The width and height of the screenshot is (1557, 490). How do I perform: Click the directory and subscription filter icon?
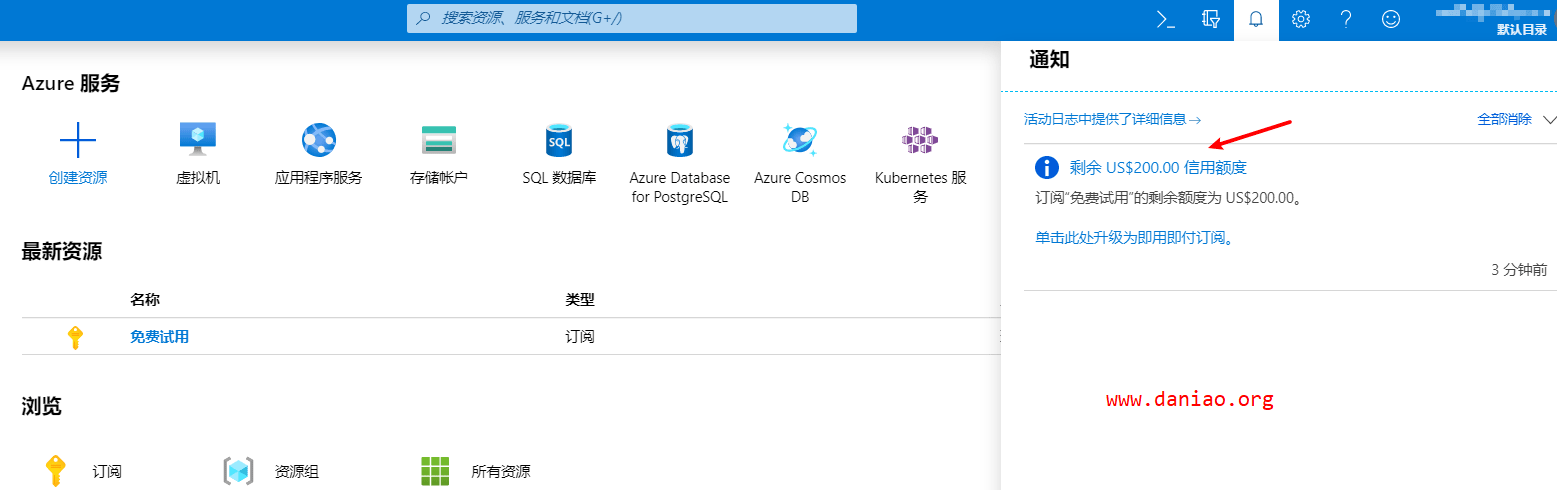1211,19
